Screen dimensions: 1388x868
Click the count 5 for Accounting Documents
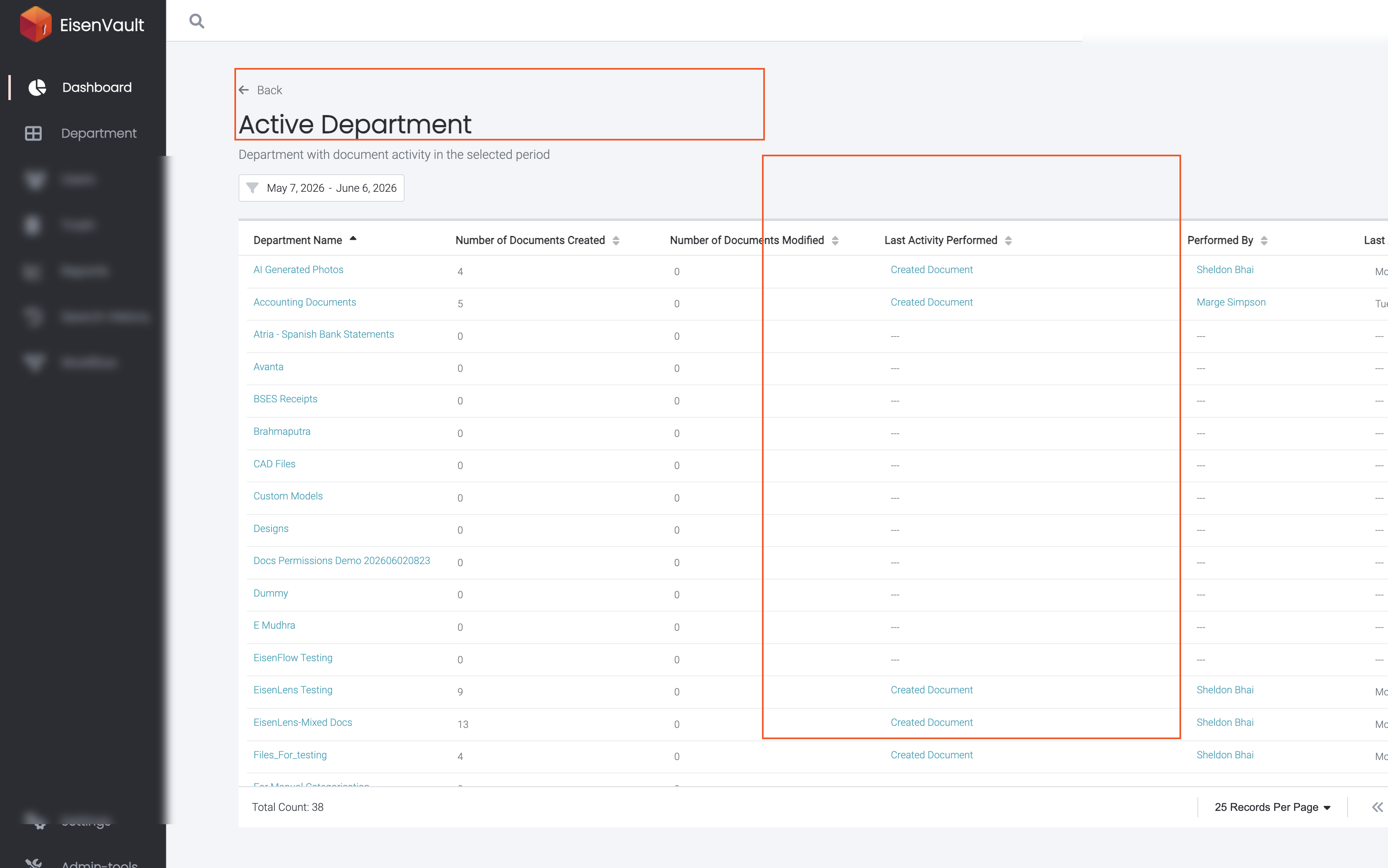click(x=460, y=304)
